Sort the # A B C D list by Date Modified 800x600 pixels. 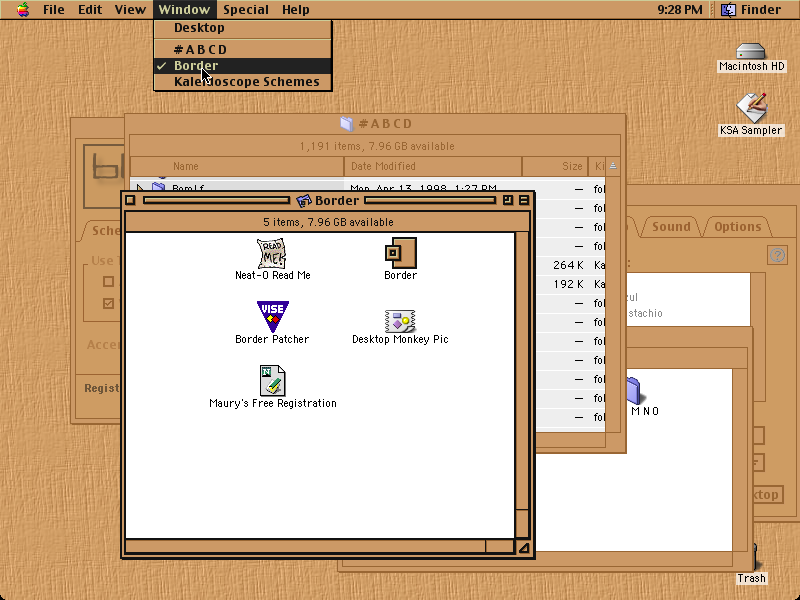pos(433,166)
